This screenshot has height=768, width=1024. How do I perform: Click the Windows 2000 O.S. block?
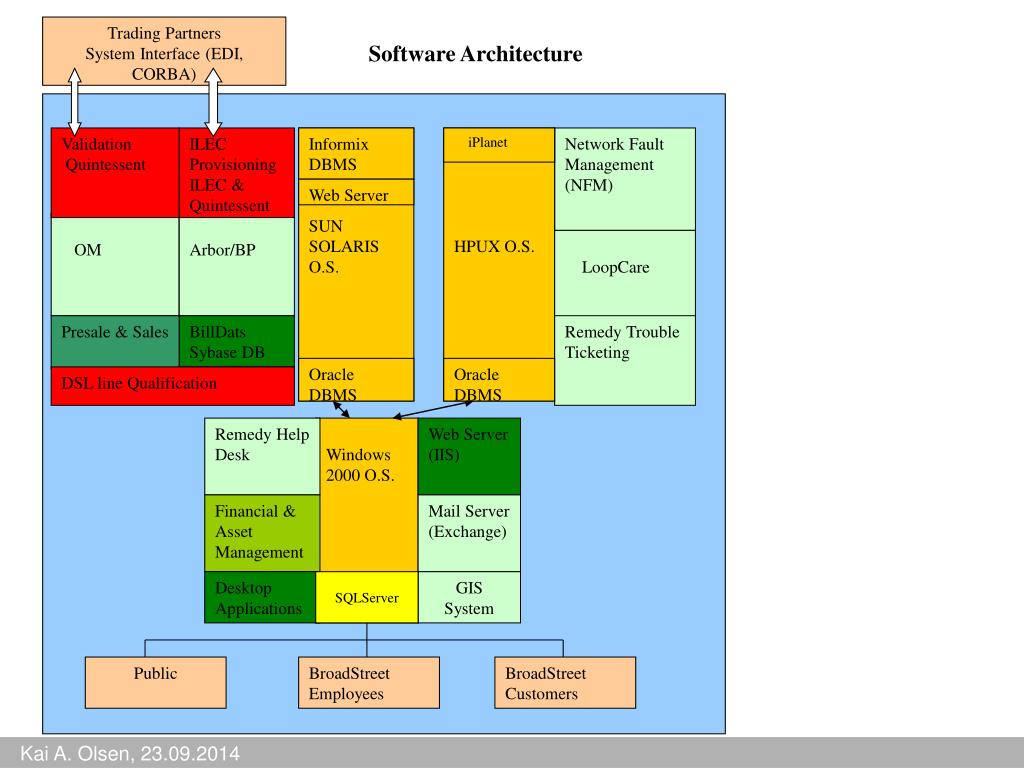(x=369, y=495)
